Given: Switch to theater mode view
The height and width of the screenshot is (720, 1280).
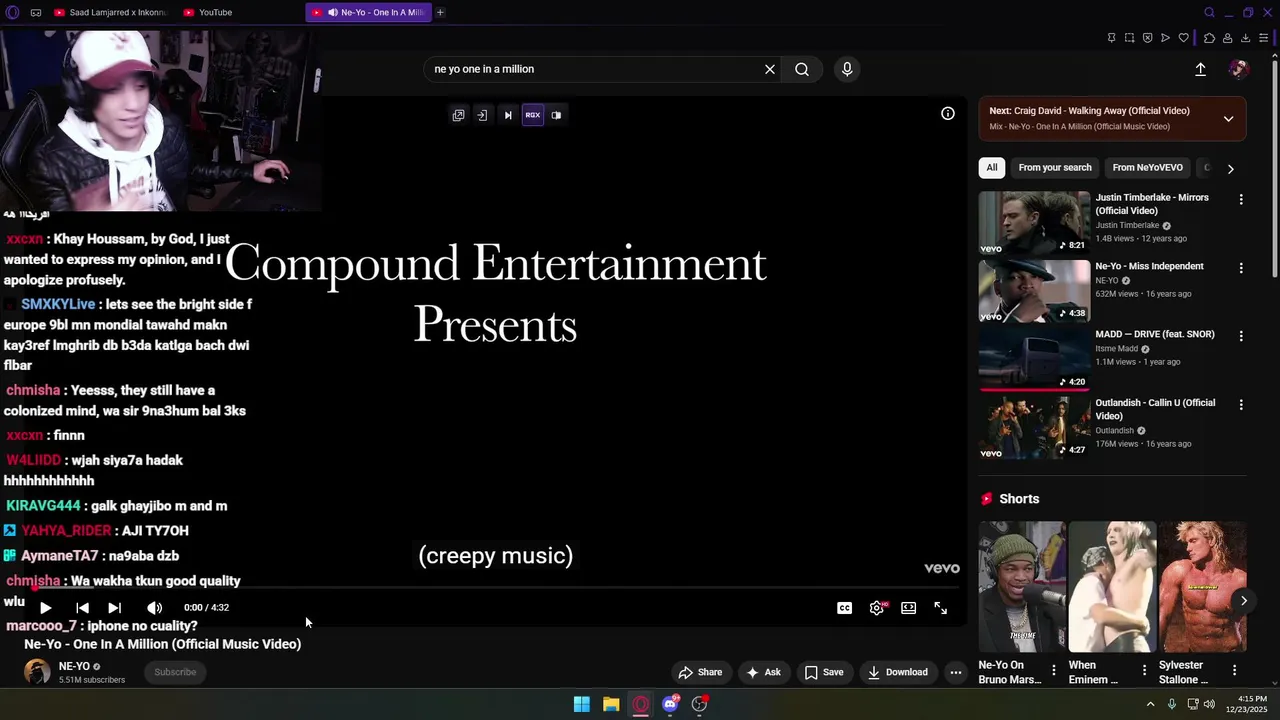Looking at the screenshot, I should 908,608.
